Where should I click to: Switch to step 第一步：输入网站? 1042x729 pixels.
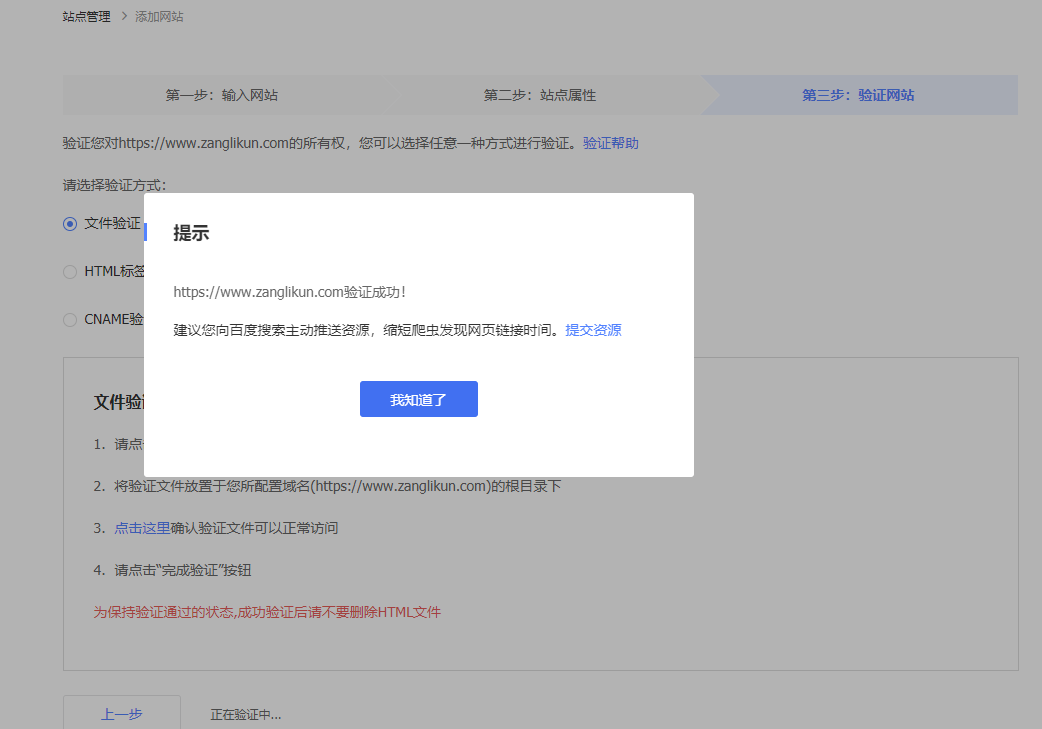tap(221, 96)
